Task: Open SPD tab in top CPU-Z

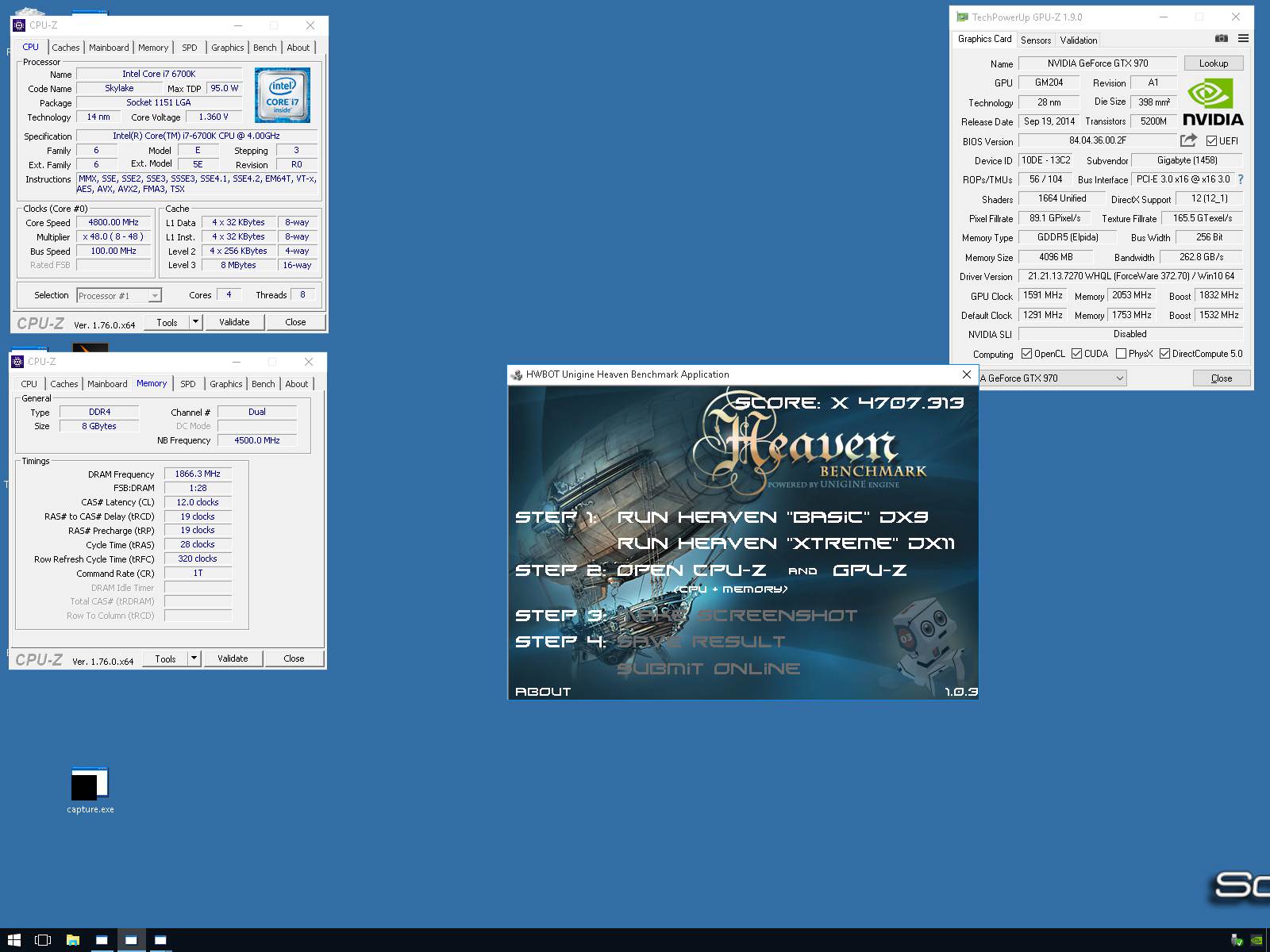Action: pyautogui.click(x=190, y=48)
